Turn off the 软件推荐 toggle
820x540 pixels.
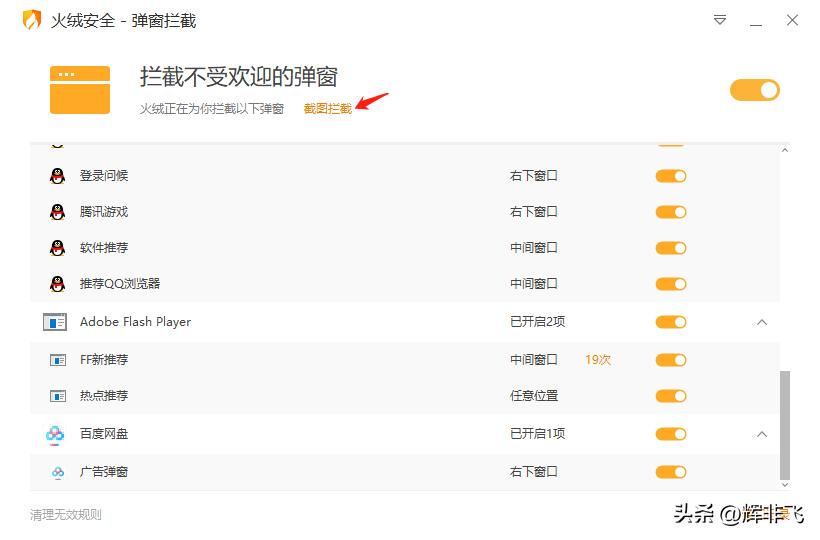click(x=671, y=248)
